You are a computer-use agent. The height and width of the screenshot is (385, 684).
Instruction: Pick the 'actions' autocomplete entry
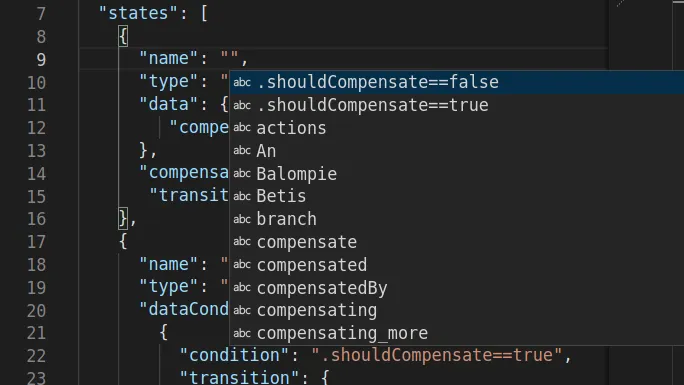tap(457, 128)
